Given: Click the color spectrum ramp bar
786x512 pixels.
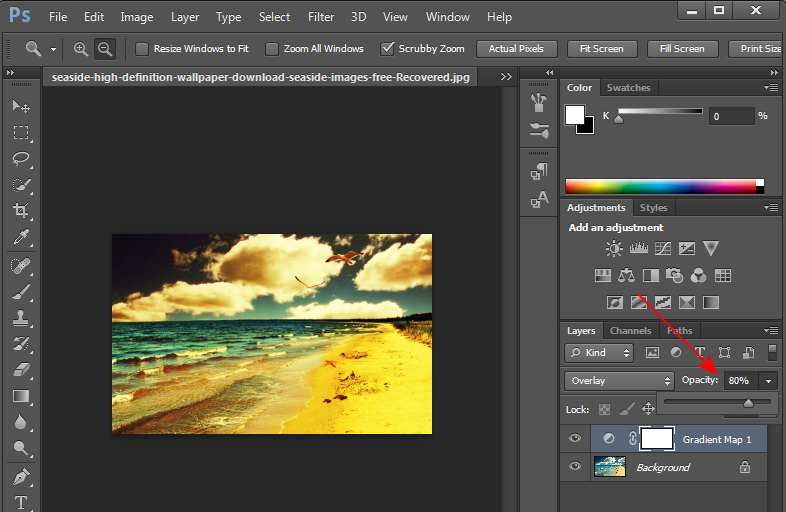Looking at the screenshot, I should click(660, 186).
